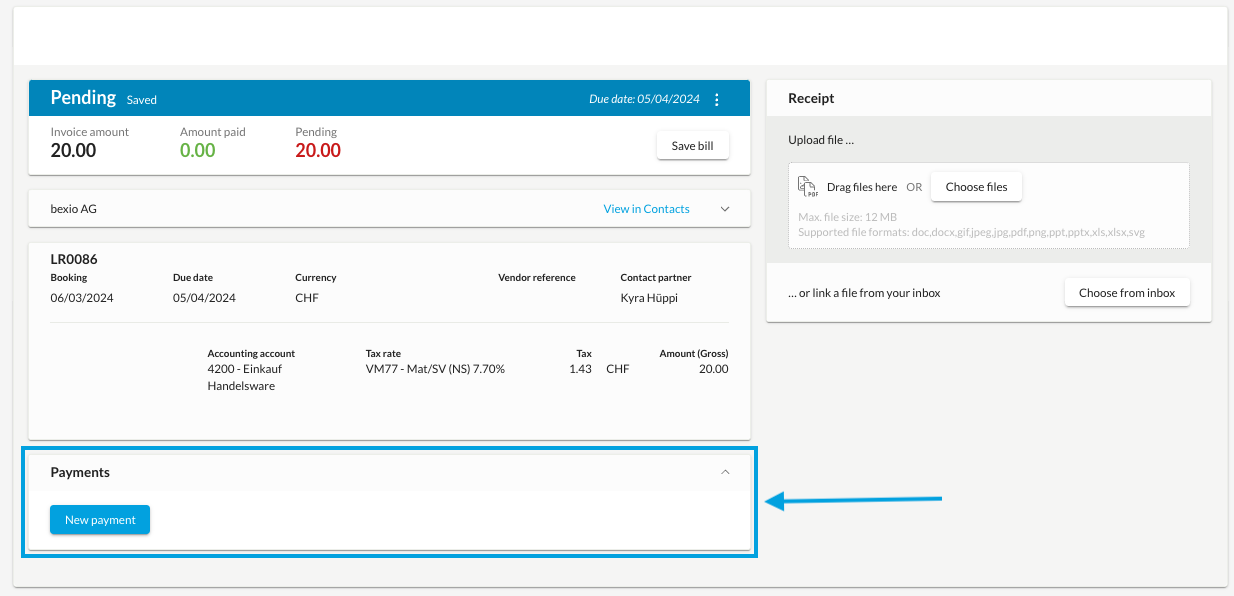This screenshot has width=1234, height=596.
Task: Select the bexio AG vendor name
Action: click(73, 209)
